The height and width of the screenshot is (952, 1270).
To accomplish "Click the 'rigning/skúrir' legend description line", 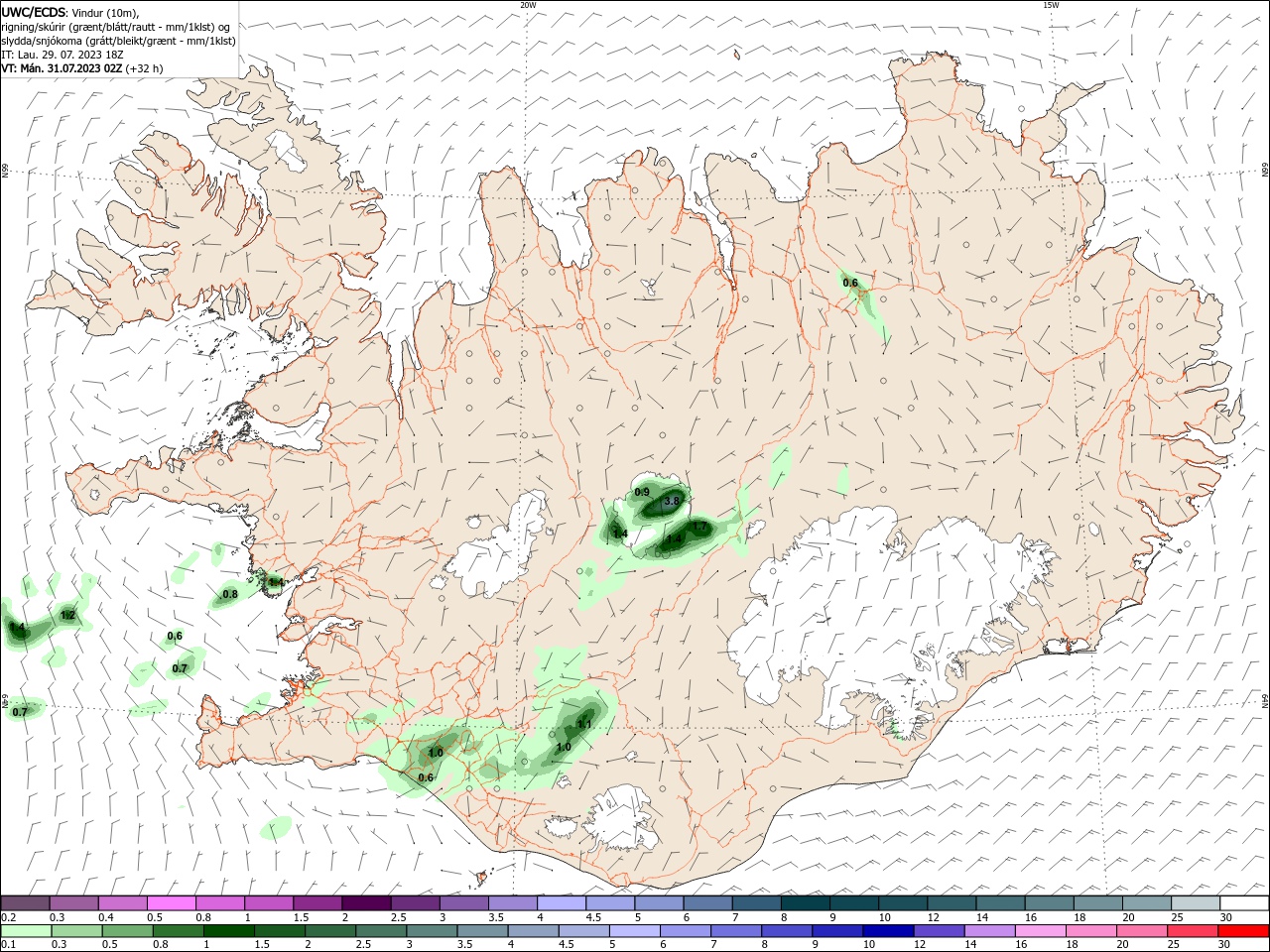I will [x=116, y=27].
